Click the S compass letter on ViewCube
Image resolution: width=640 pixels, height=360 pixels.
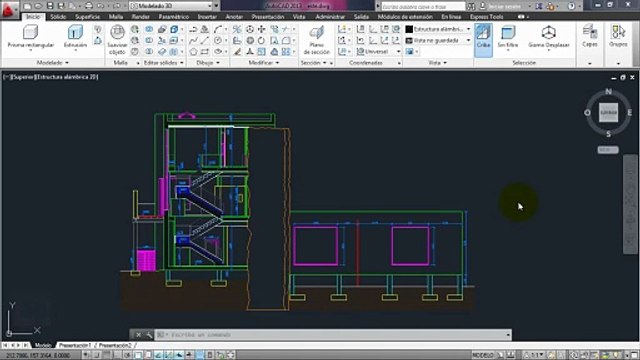(608, 134)
